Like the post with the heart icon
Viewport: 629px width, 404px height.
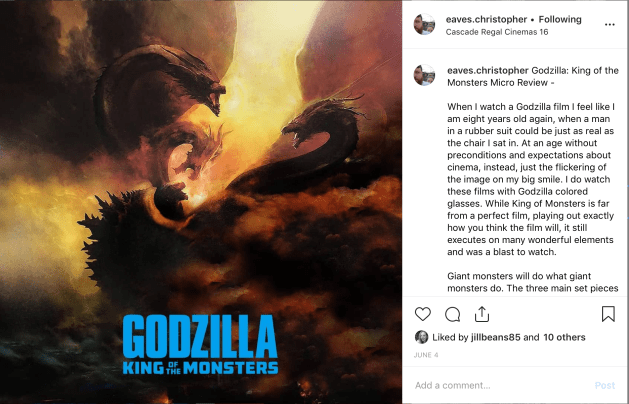[x=423, y=314]
